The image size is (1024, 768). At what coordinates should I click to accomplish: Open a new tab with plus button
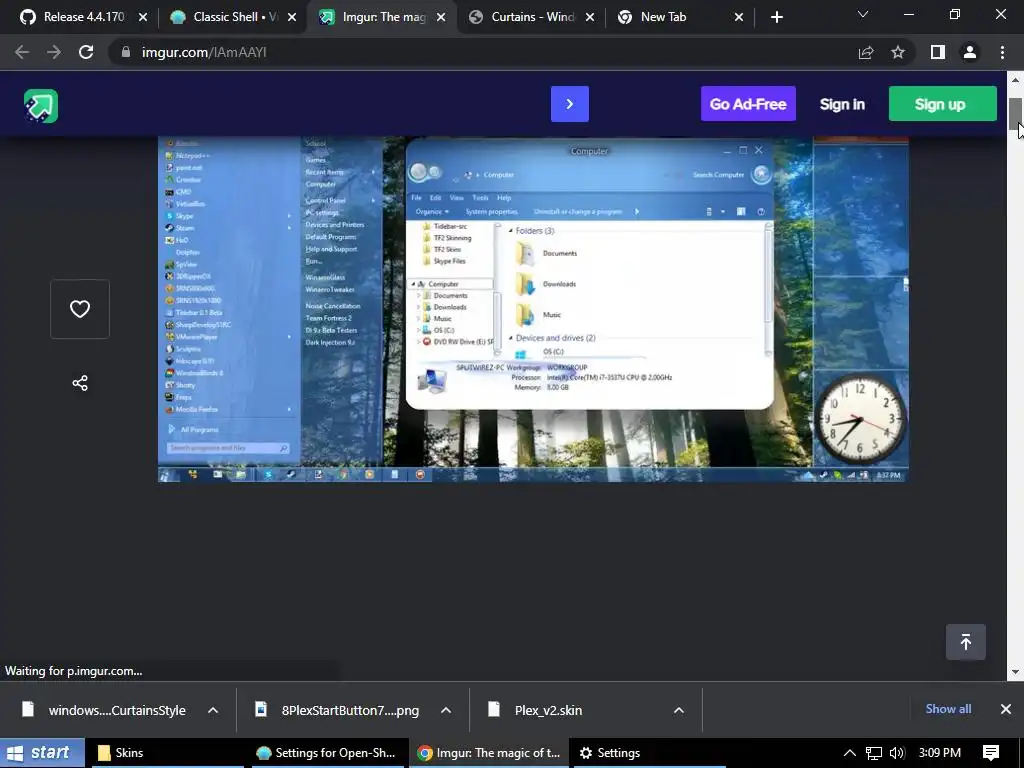click(776, 17)
